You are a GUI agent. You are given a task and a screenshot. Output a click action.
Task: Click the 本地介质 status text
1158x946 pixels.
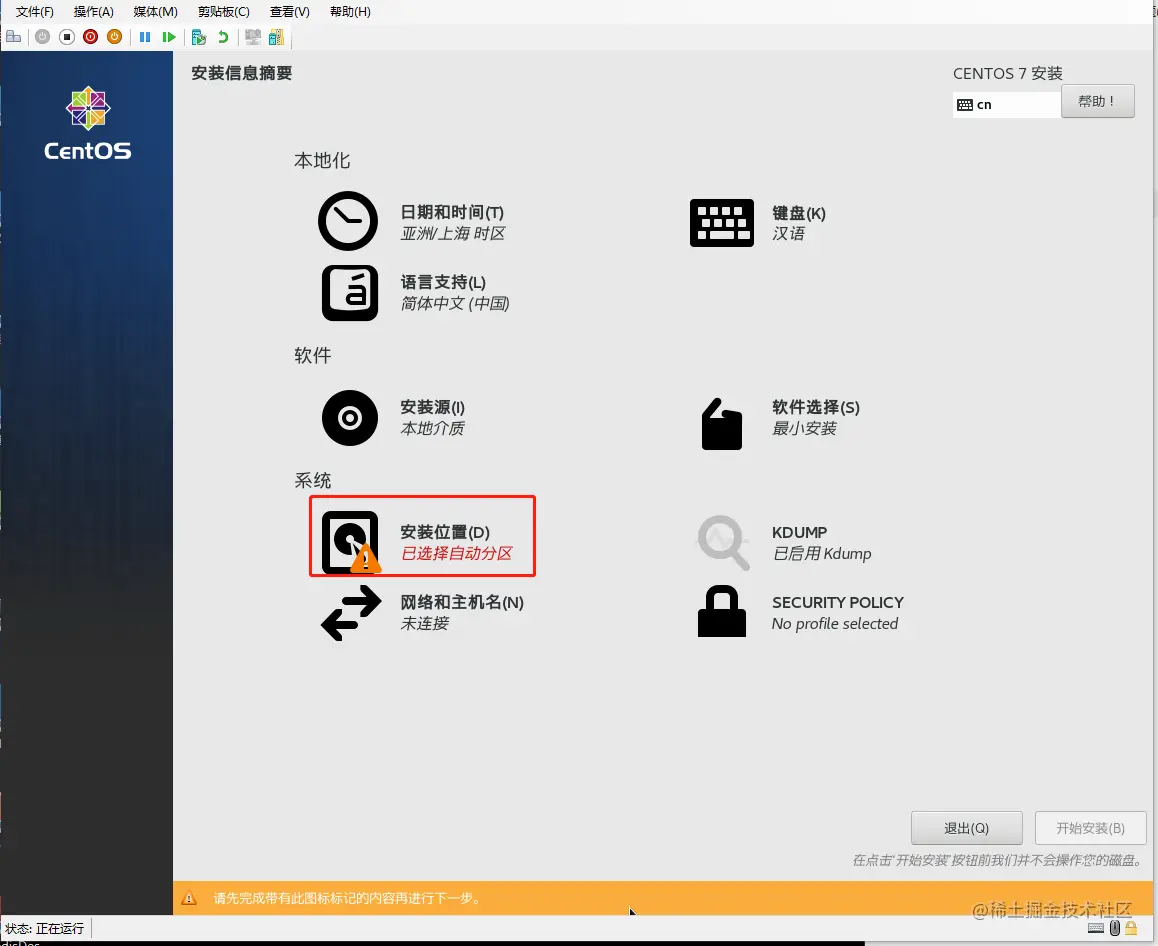click(433, 428)
